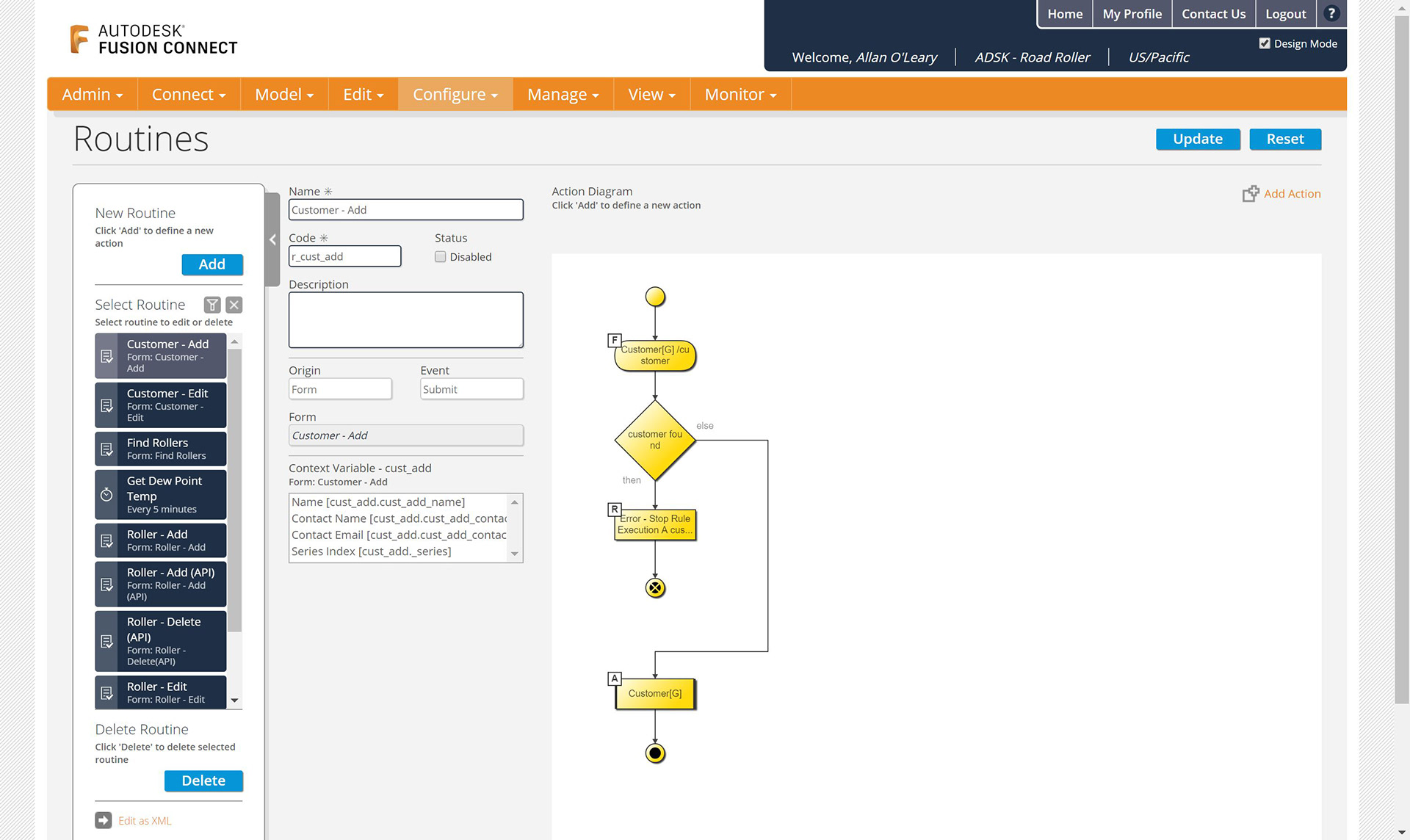Image resolution: width=1410 pixels, height=840 pixels.
Task: Collapse the routines side panel arrow
Action: pos(272,239)
